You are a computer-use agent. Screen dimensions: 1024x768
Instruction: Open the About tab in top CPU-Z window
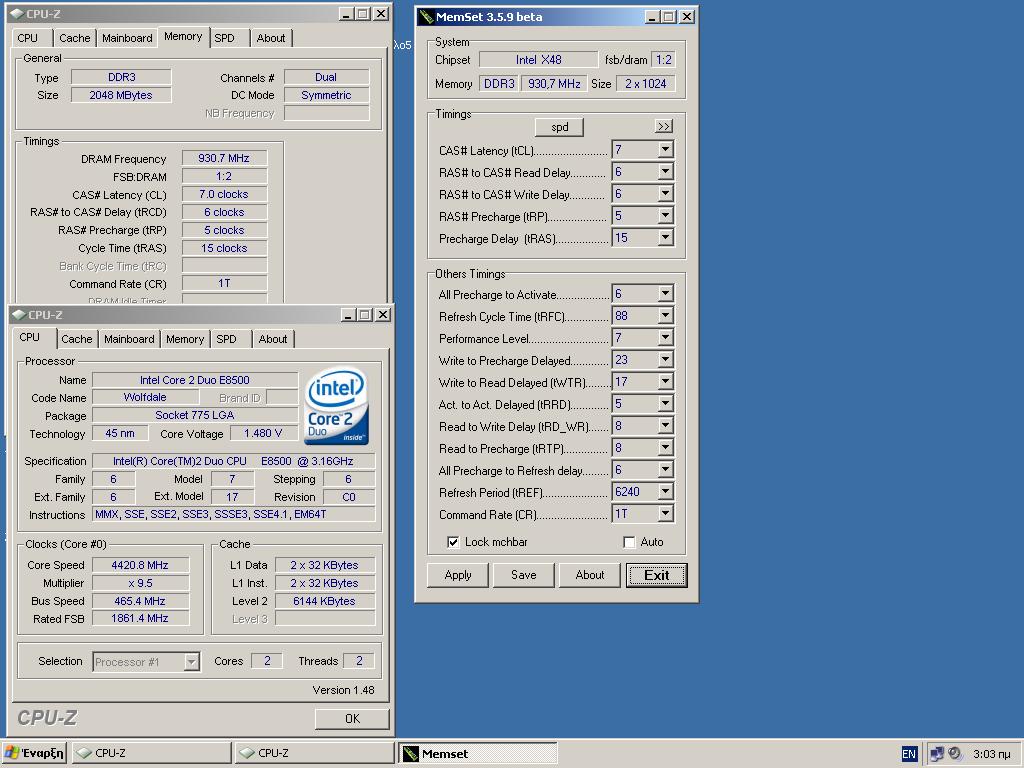pos(270,39)
